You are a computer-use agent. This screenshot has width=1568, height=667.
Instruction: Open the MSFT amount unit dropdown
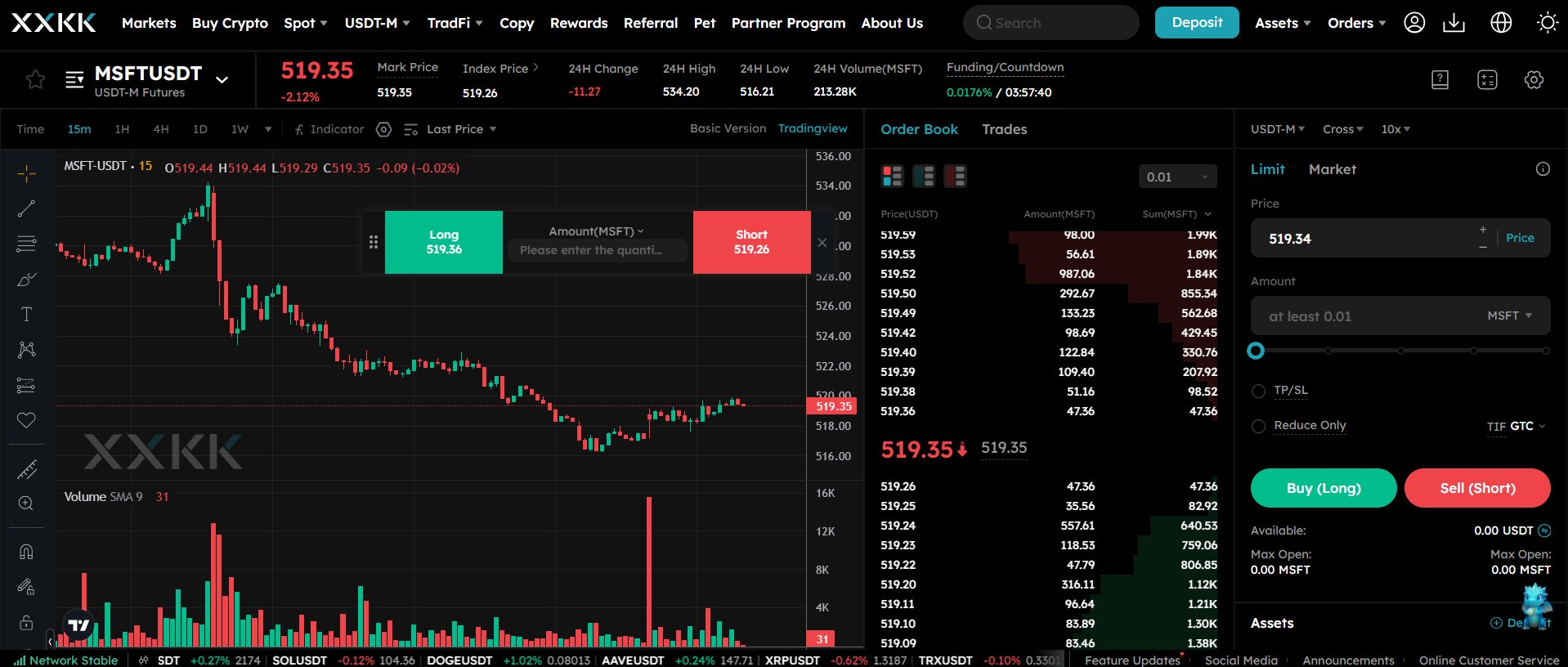pyautogui.click(x=1509, y=316)
